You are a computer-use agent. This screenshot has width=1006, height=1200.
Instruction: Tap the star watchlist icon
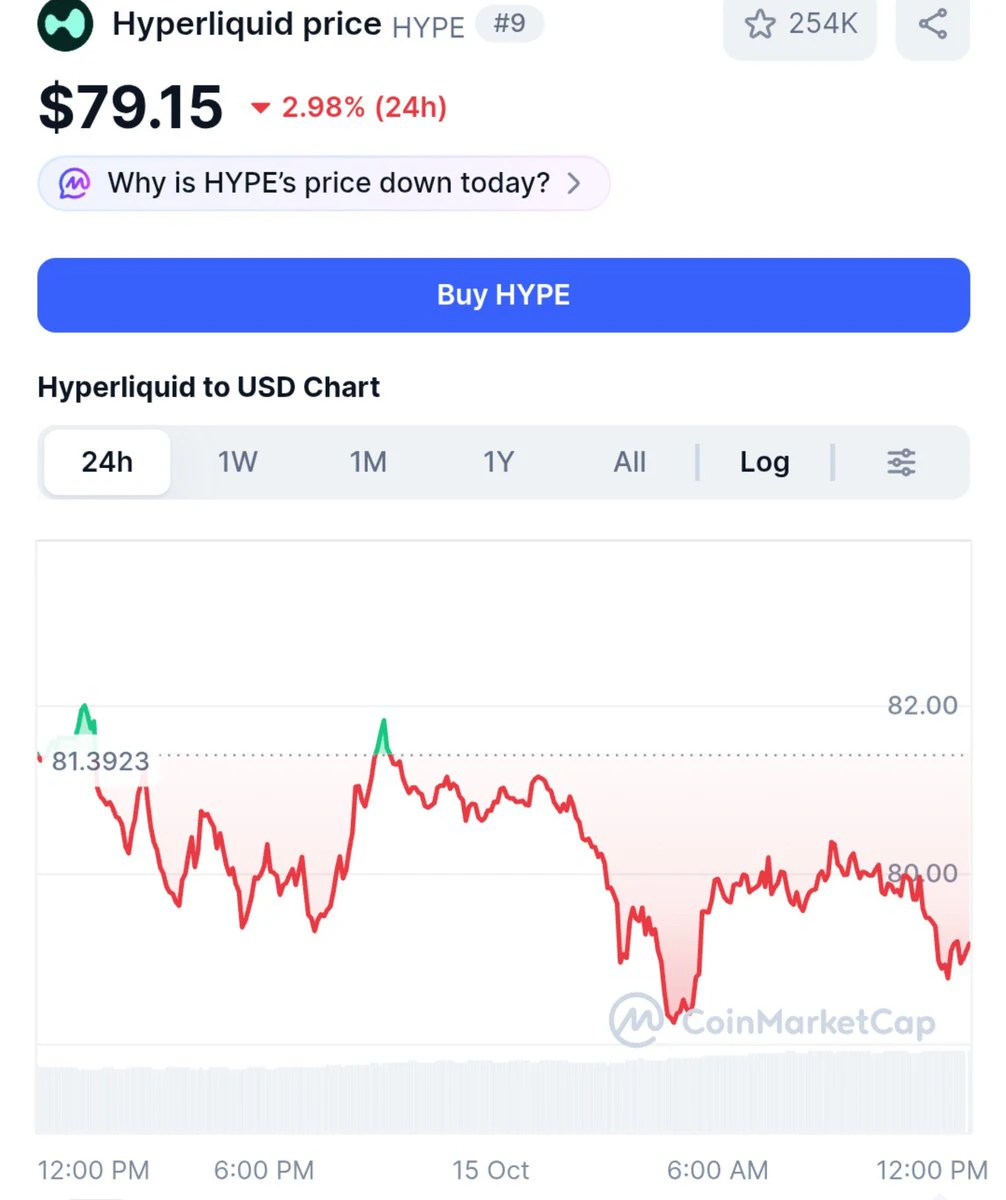(x=760, y=24)
